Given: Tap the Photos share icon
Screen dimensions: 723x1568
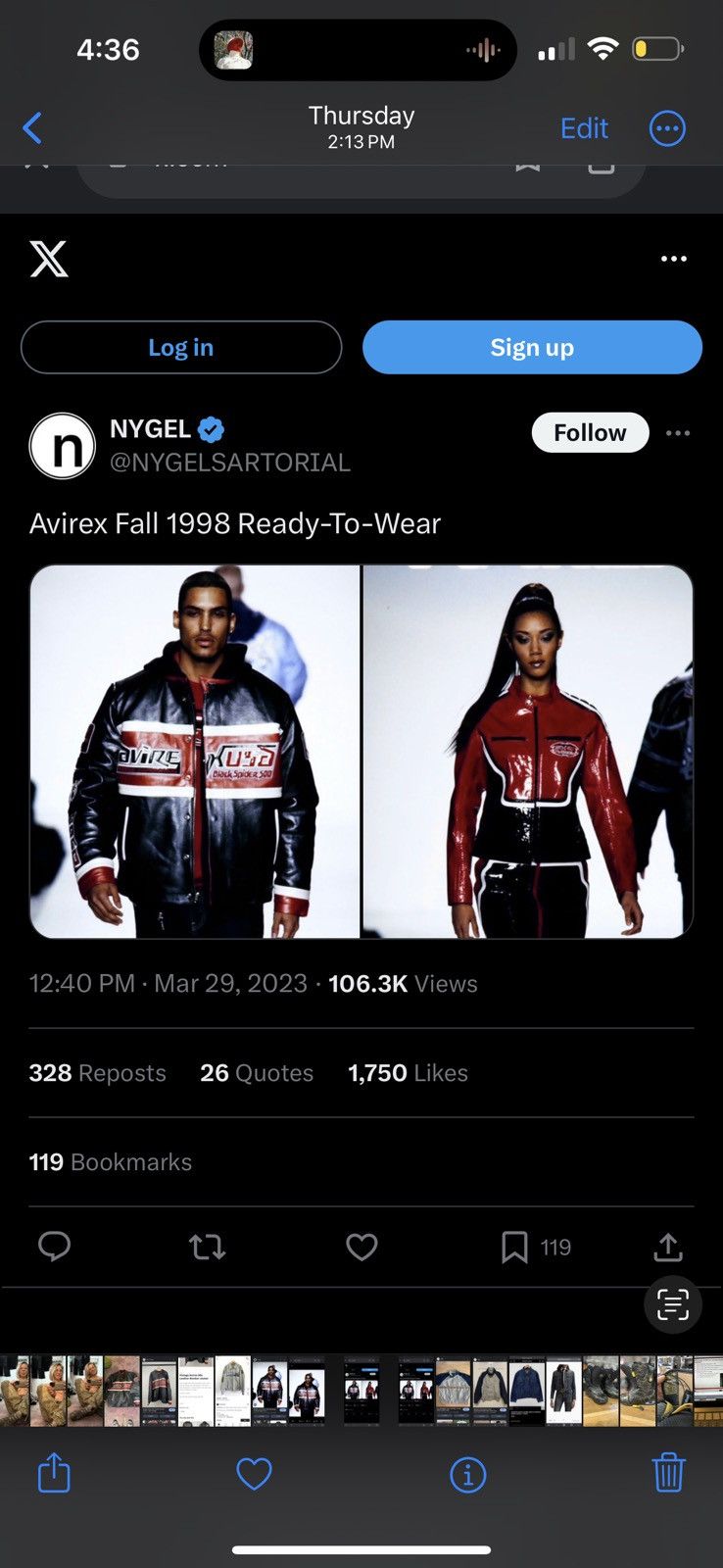Looking at the screenshot, I should click(54, 1472).
